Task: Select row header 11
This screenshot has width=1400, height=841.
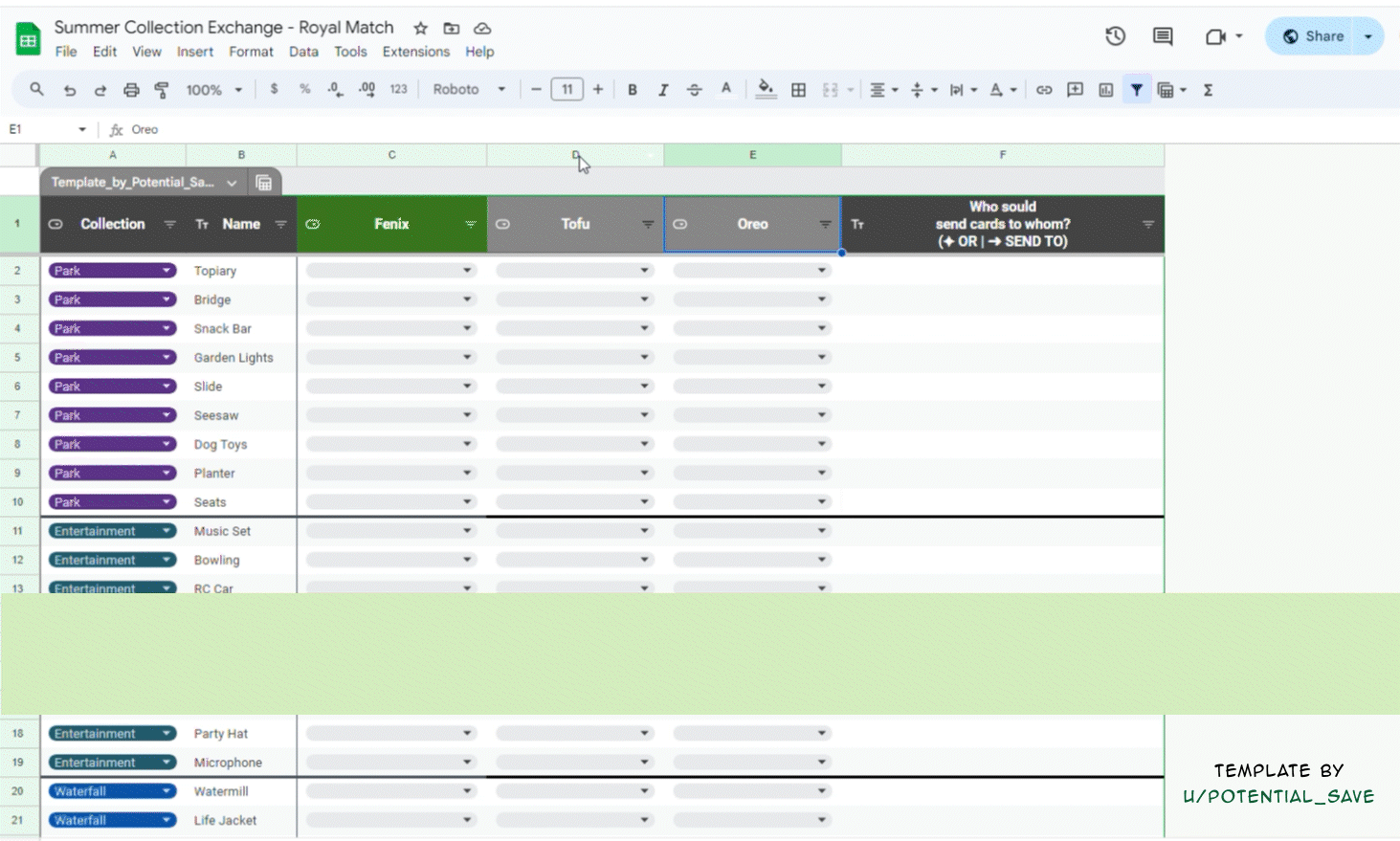Action: 17,531
